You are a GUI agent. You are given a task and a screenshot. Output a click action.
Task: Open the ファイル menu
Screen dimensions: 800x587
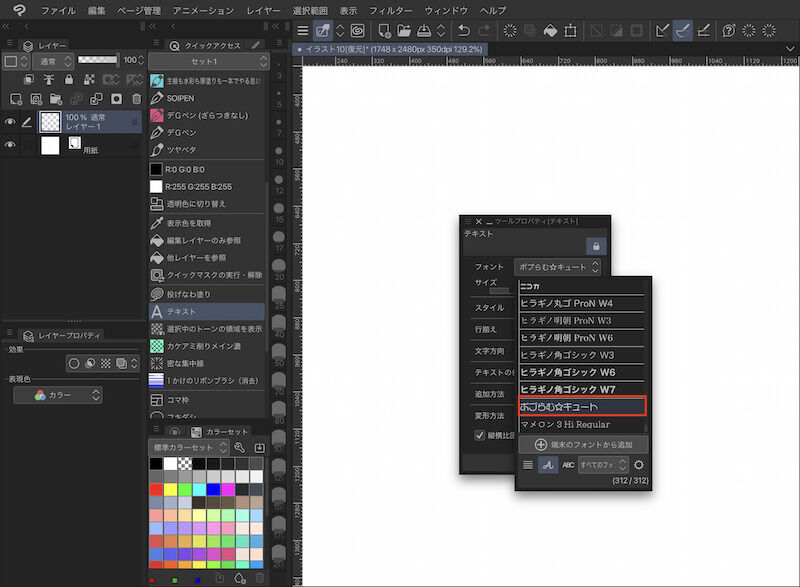pos(58,10)
